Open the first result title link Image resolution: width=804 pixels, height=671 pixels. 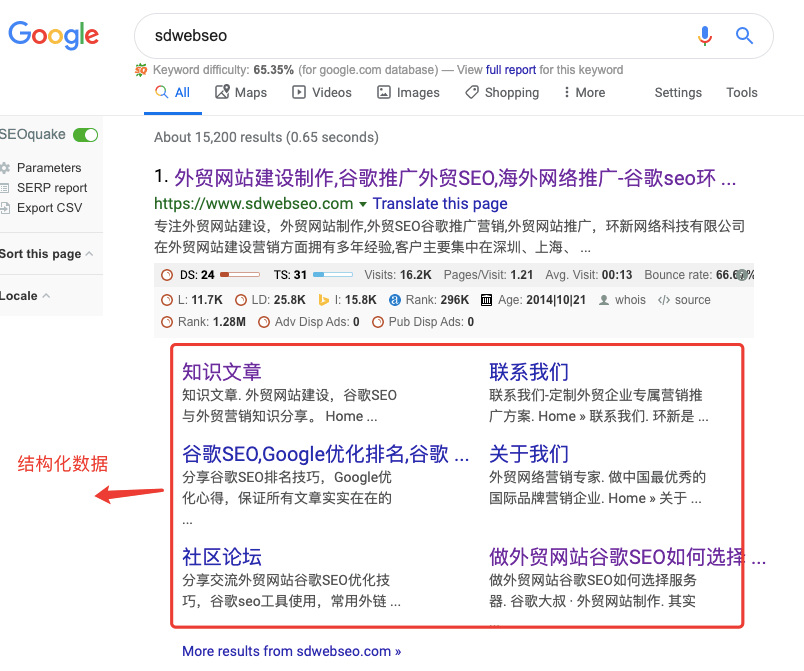(455, 178)
